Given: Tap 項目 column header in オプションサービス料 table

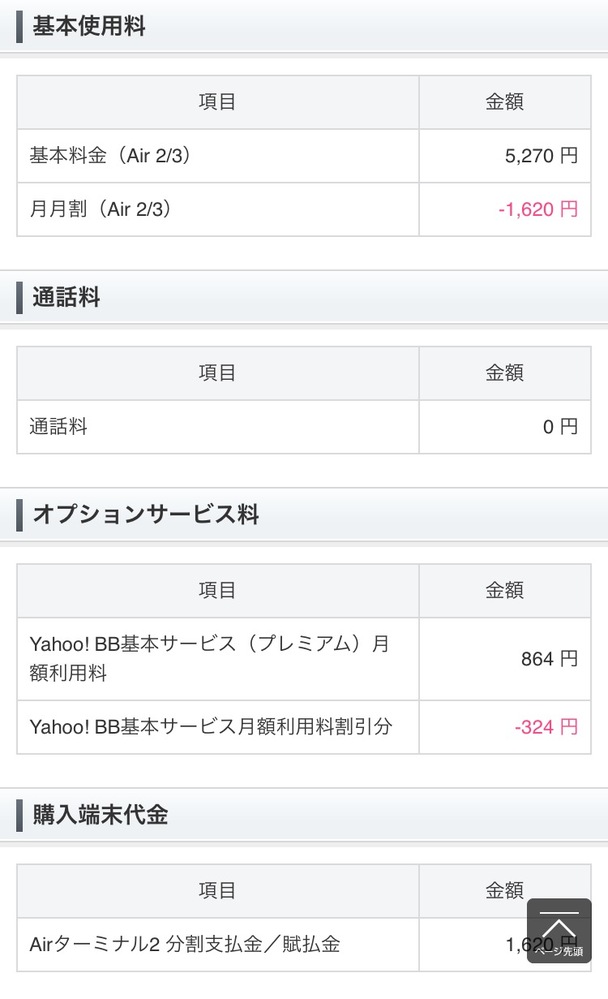Looking at the screenshot, I should 217,590.
